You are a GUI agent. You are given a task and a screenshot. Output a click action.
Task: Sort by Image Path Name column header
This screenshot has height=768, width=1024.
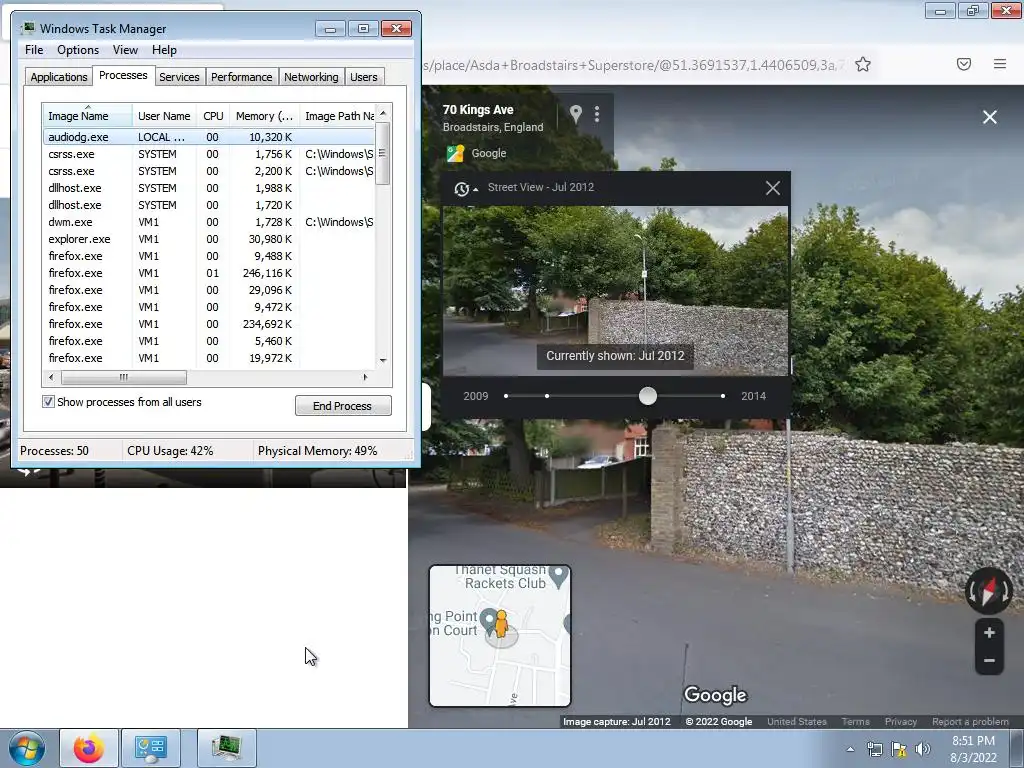(337, 116)
